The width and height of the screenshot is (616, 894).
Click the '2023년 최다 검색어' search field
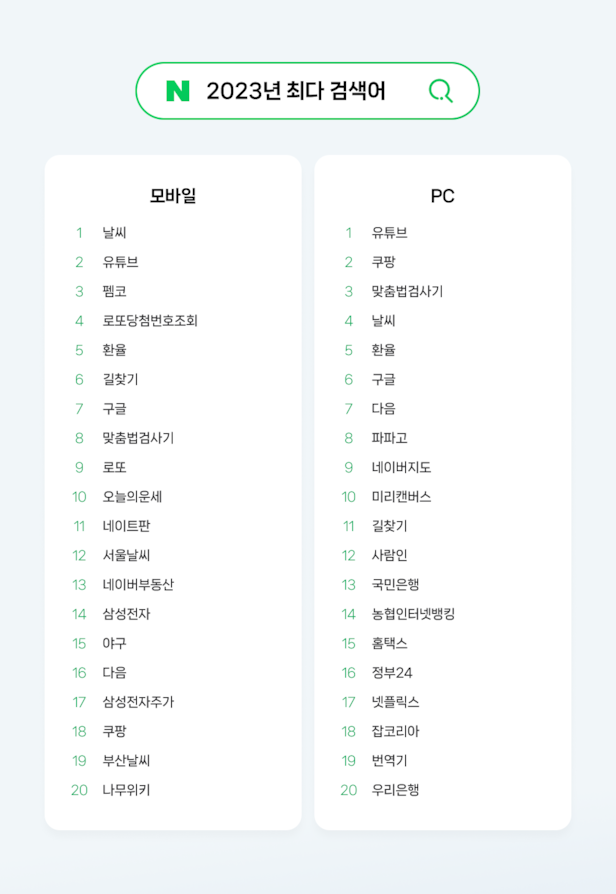(x=296, y=91)
